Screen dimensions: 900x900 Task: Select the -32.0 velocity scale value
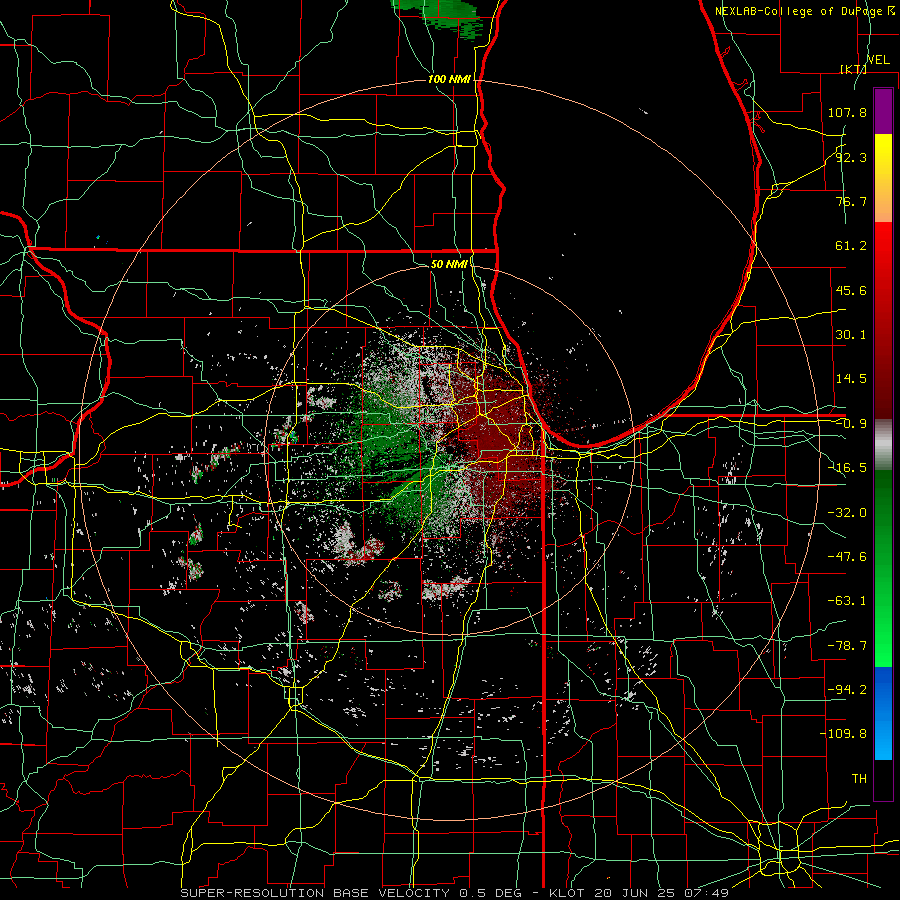(847, 513)
